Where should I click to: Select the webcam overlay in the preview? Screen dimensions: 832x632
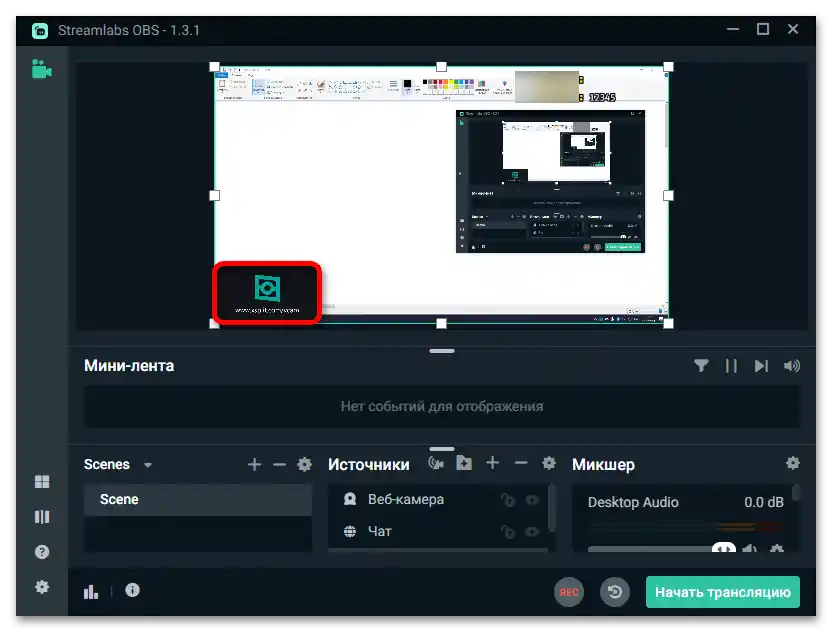[267, 292]
